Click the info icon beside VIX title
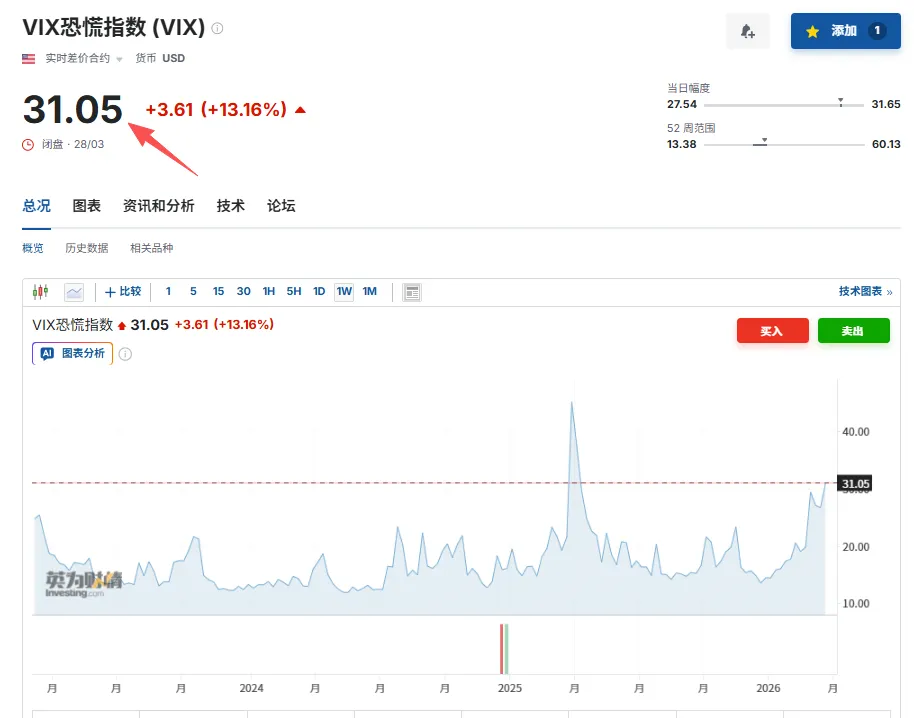Image resolution: width=914 pixels, height=718 pixels. point(217,28)
